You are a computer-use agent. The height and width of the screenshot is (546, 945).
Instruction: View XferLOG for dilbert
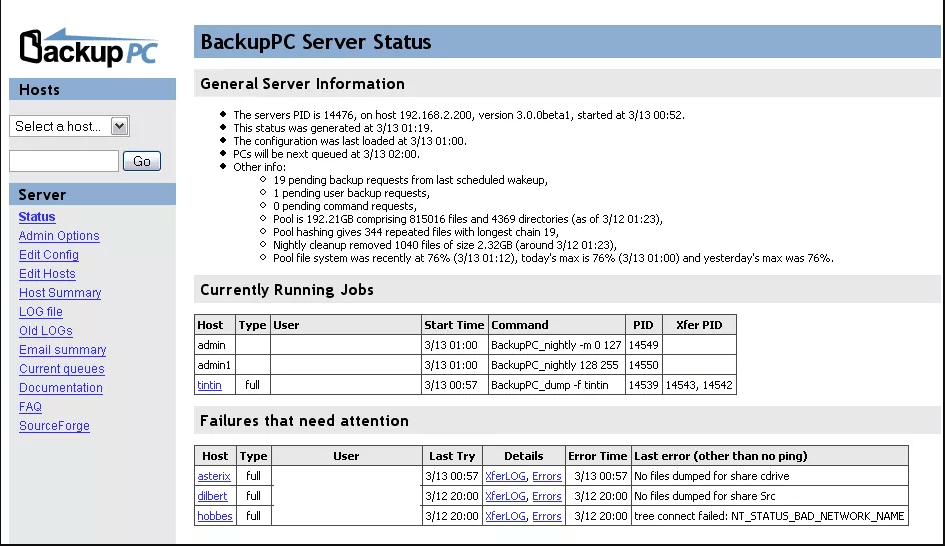point(505,496)
